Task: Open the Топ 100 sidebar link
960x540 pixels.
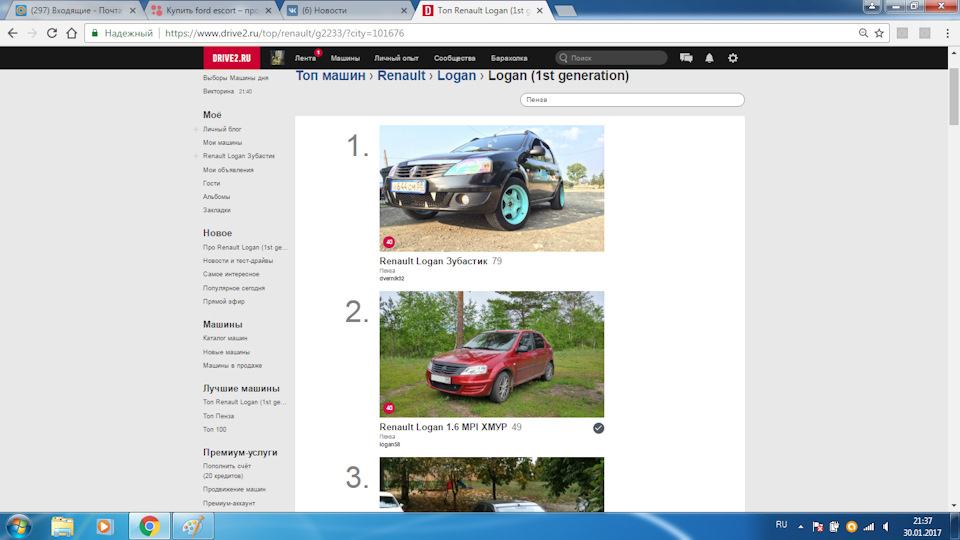Action: click(214, 430)
